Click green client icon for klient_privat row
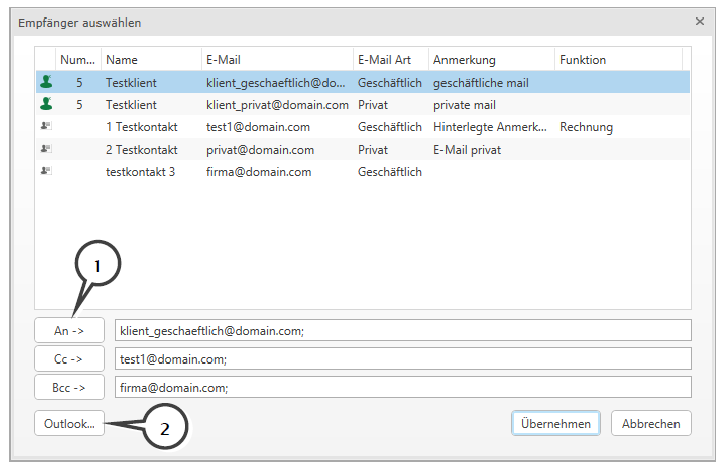The width and height of the screenshot is (722, 466). click(45, 105)
